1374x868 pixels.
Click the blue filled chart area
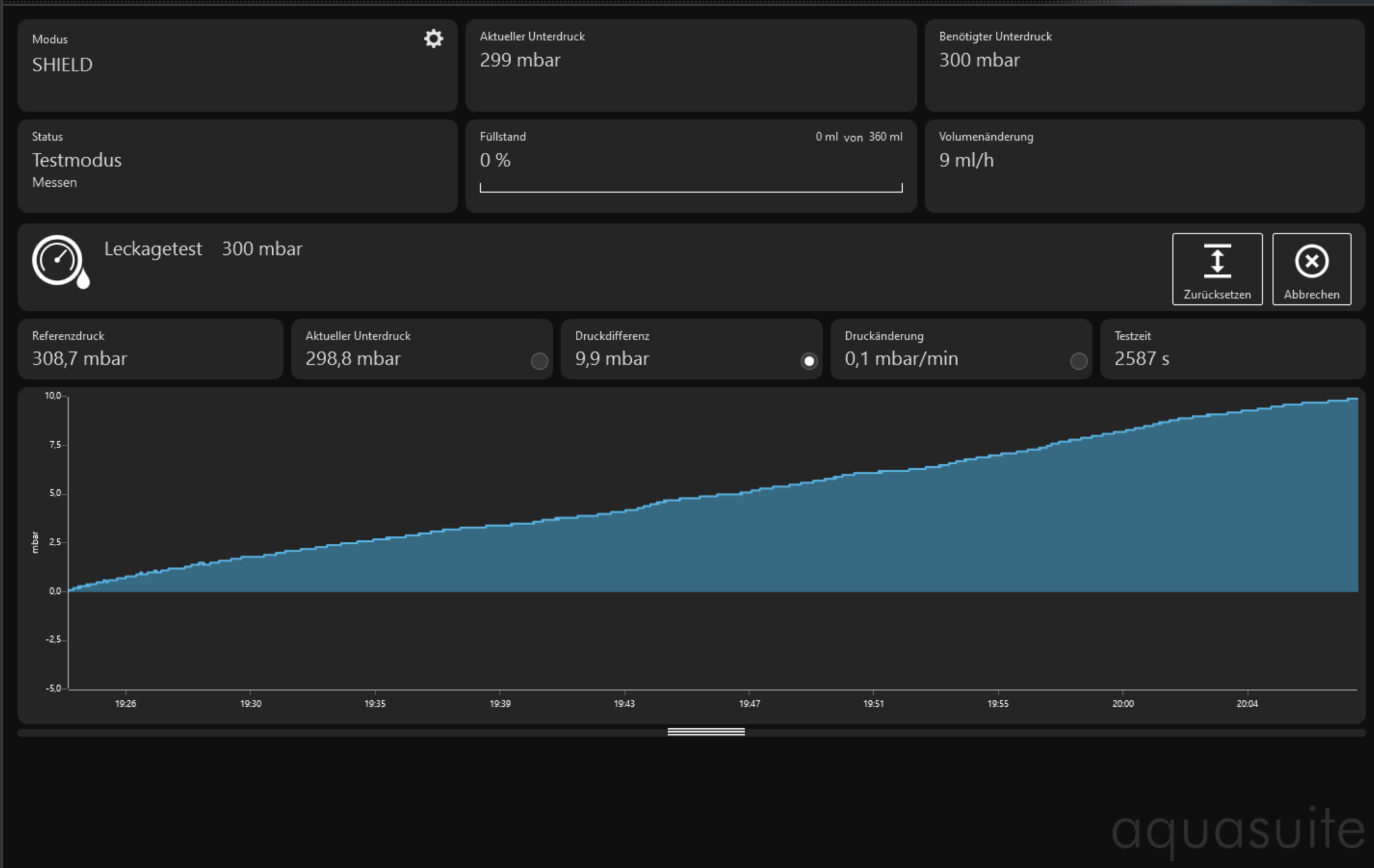click(835, 546)
